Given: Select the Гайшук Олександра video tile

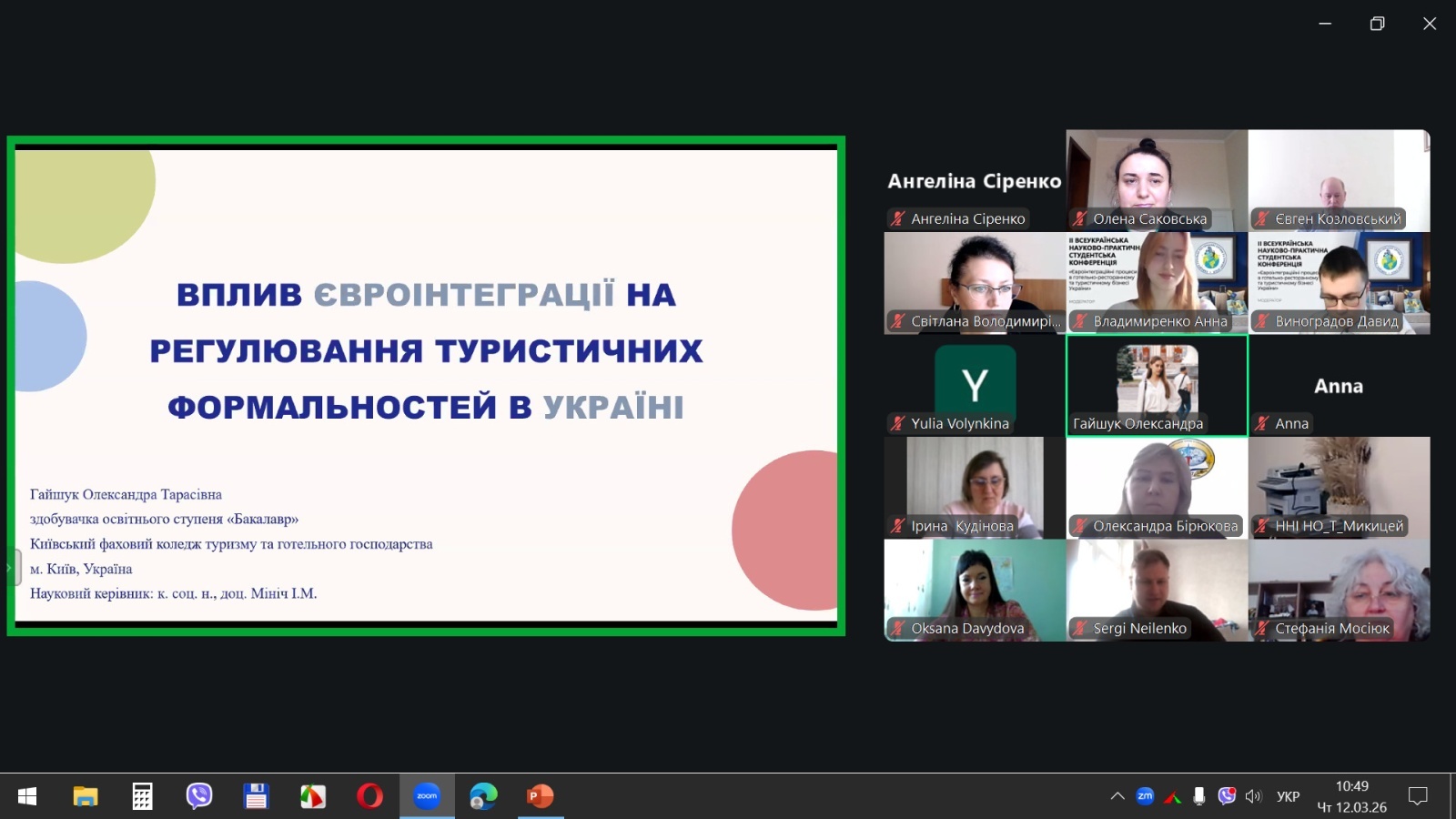Looking at the screenshot, I should pos(1157,385).
